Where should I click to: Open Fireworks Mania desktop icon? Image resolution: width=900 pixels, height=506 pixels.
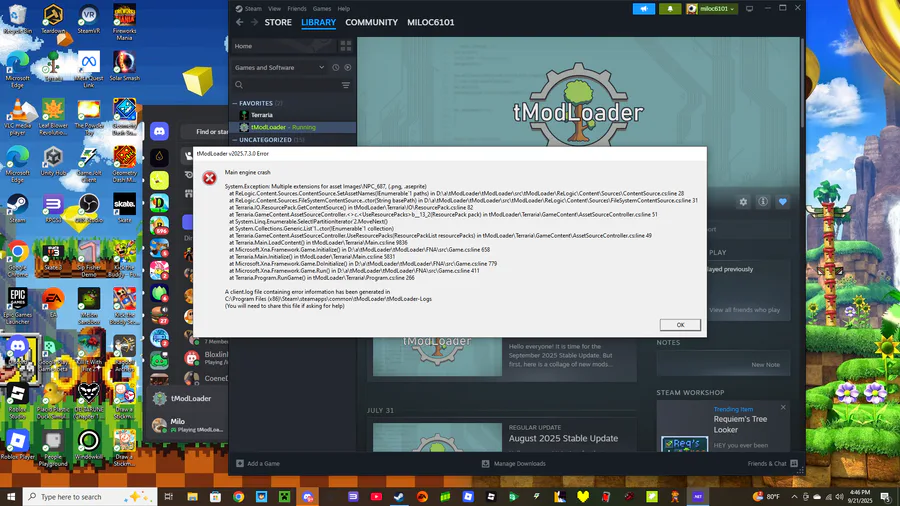[x=125, y=22]
